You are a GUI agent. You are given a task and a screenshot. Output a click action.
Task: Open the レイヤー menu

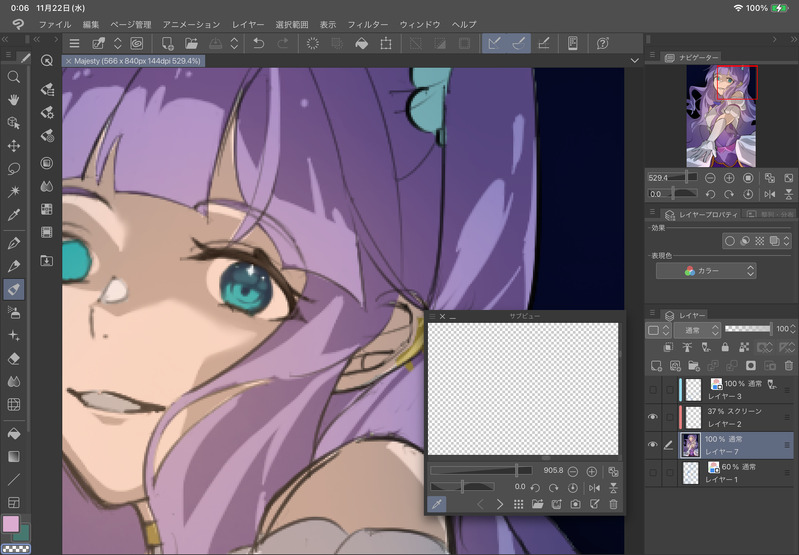248,24
